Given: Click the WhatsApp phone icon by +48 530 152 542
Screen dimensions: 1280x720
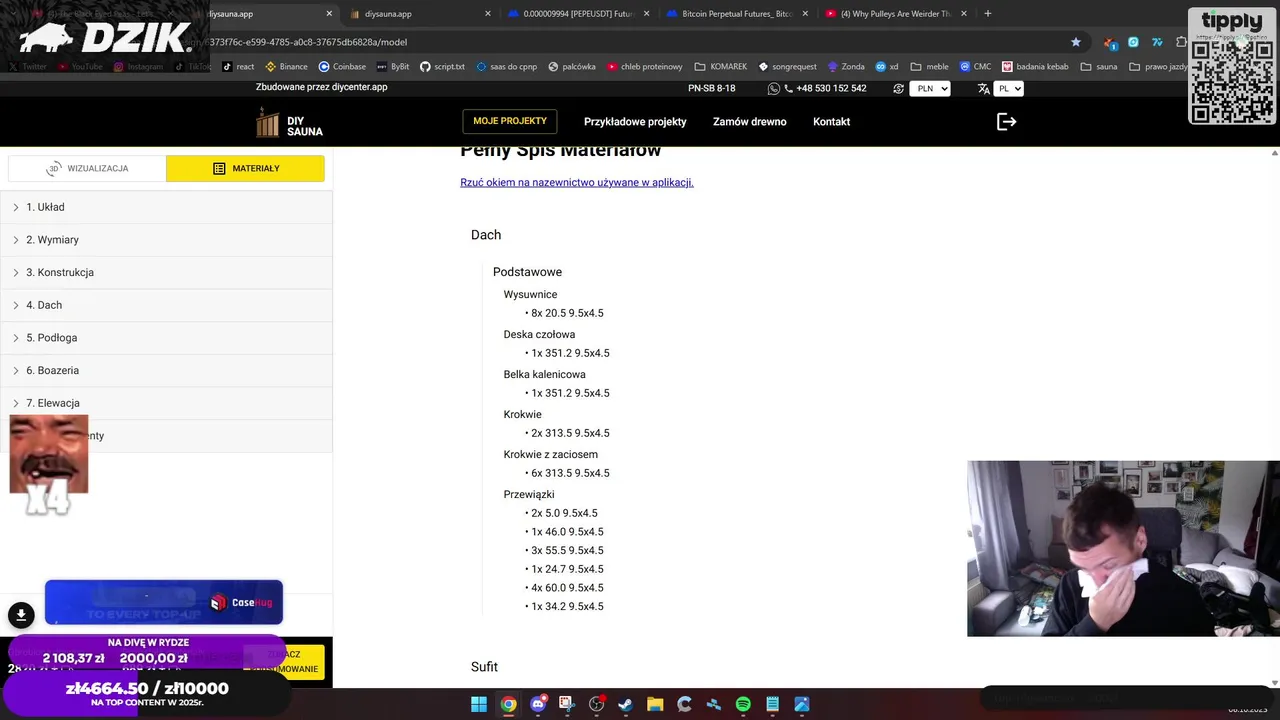Looking at the screenshot, I should click(x=773, y=89).
